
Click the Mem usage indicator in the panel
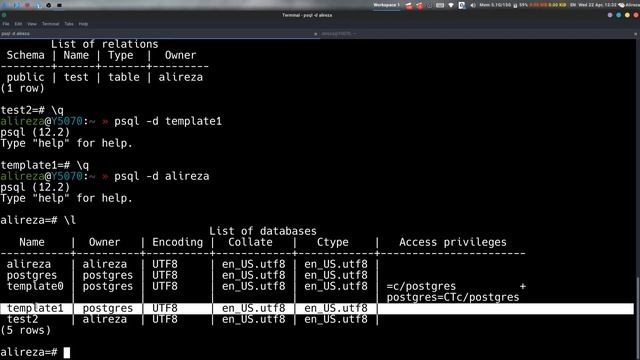pos(495,5)
